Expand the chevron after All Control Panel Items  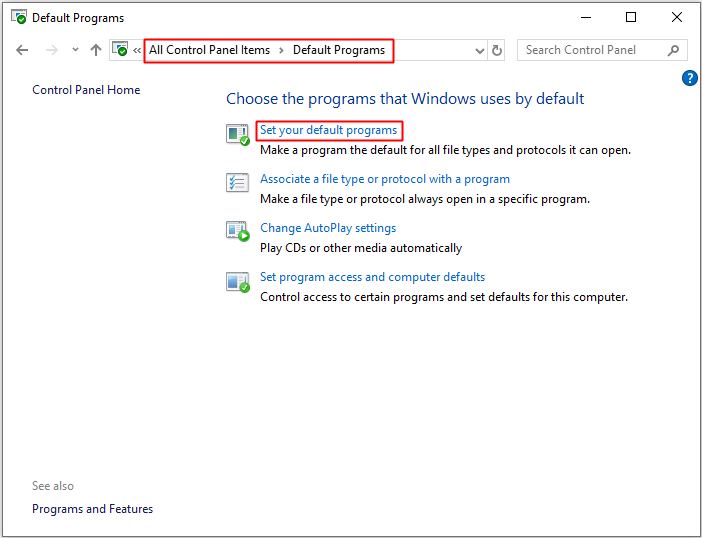282,50
